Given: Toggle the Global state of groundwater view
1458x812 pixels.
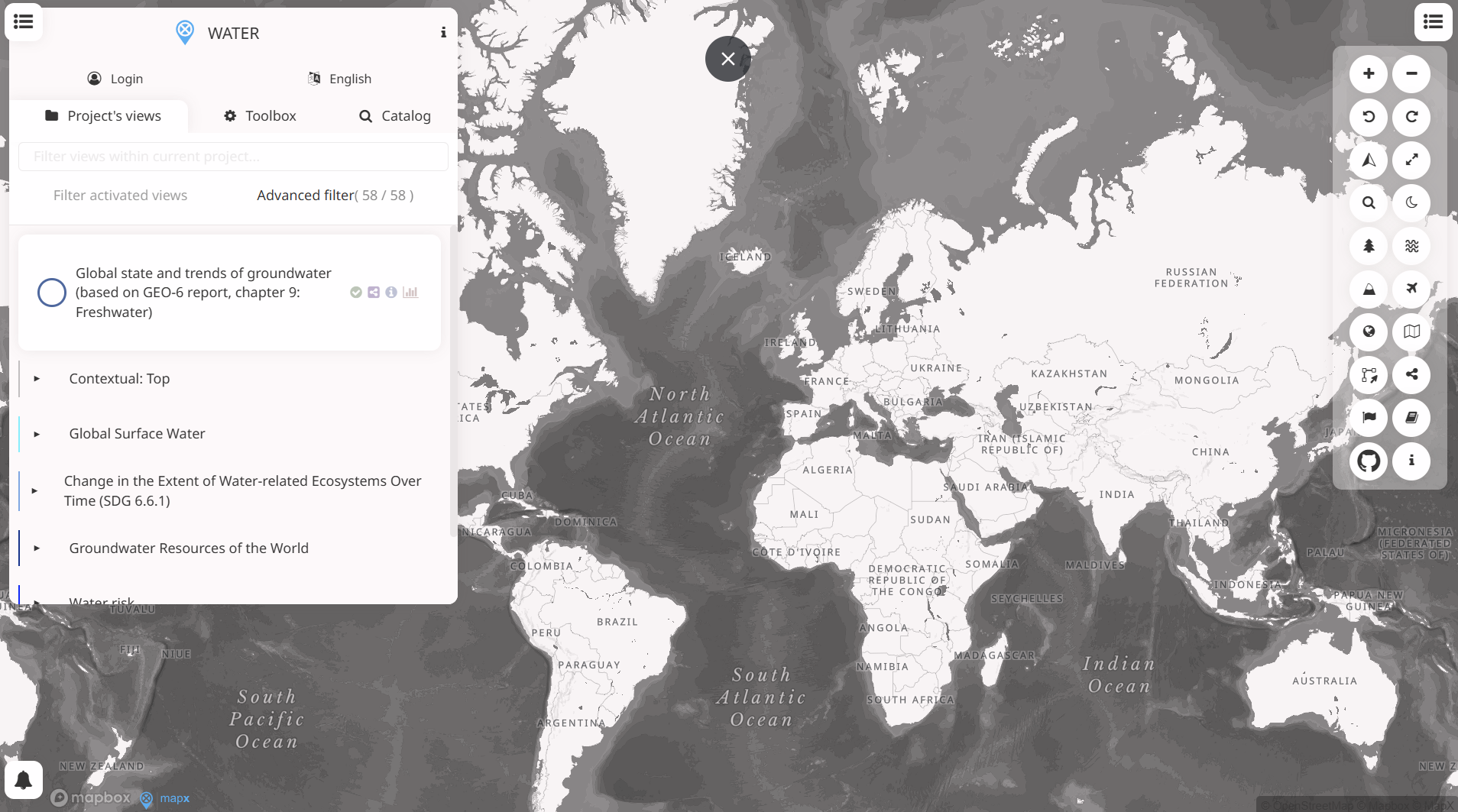Looking at the screenshot, I should (x=52, y=293).
